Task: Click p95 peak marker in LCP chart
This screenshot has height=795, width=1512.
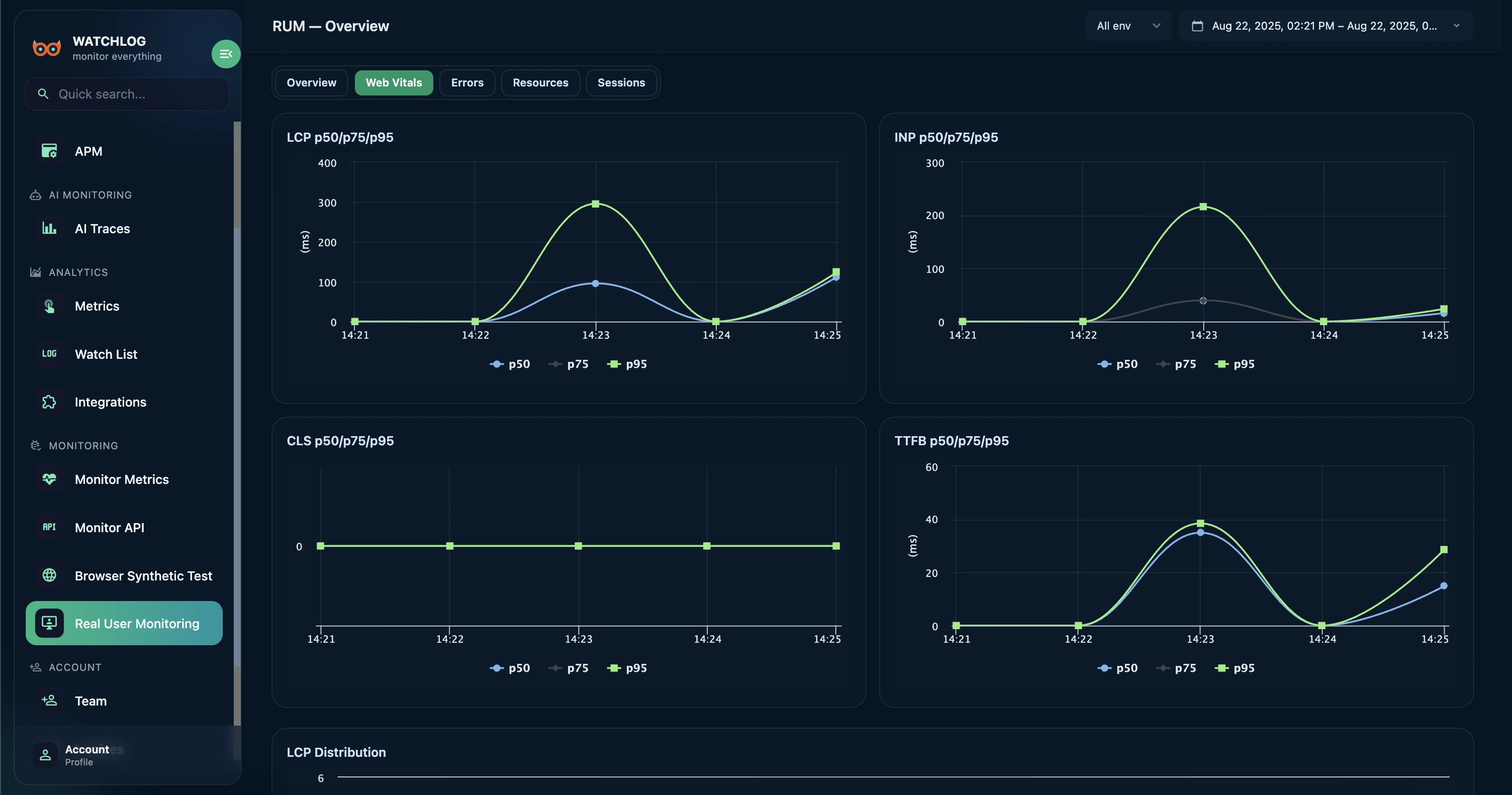Action: coord(595,204)
